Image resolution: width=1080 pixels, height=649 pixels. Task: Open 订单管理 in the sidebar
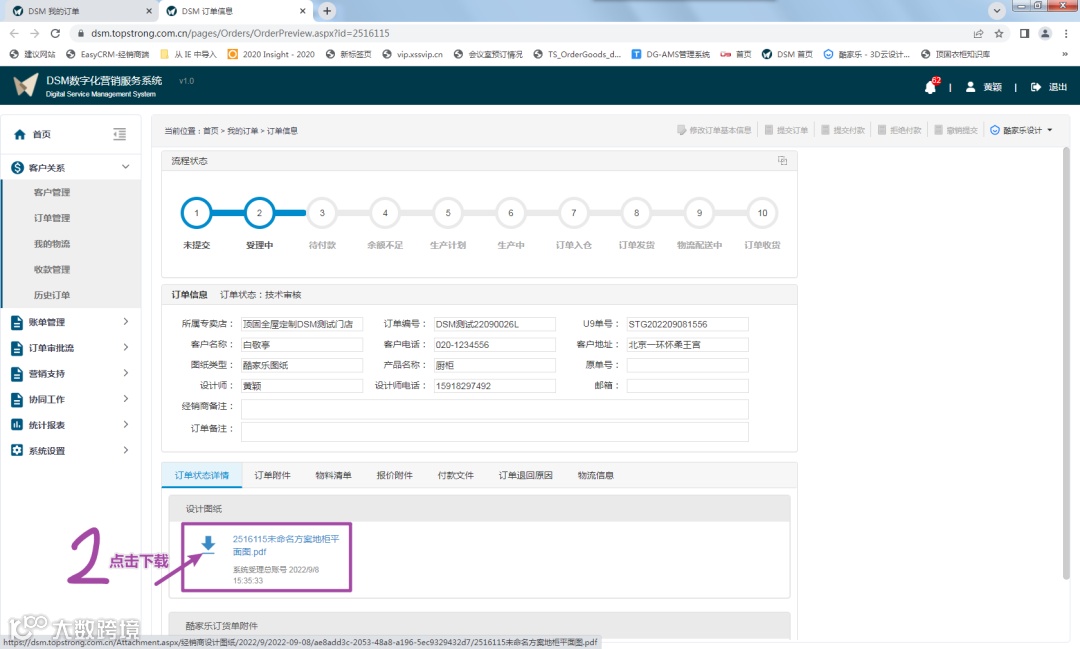pyautogui.click(x=52, y=218)
